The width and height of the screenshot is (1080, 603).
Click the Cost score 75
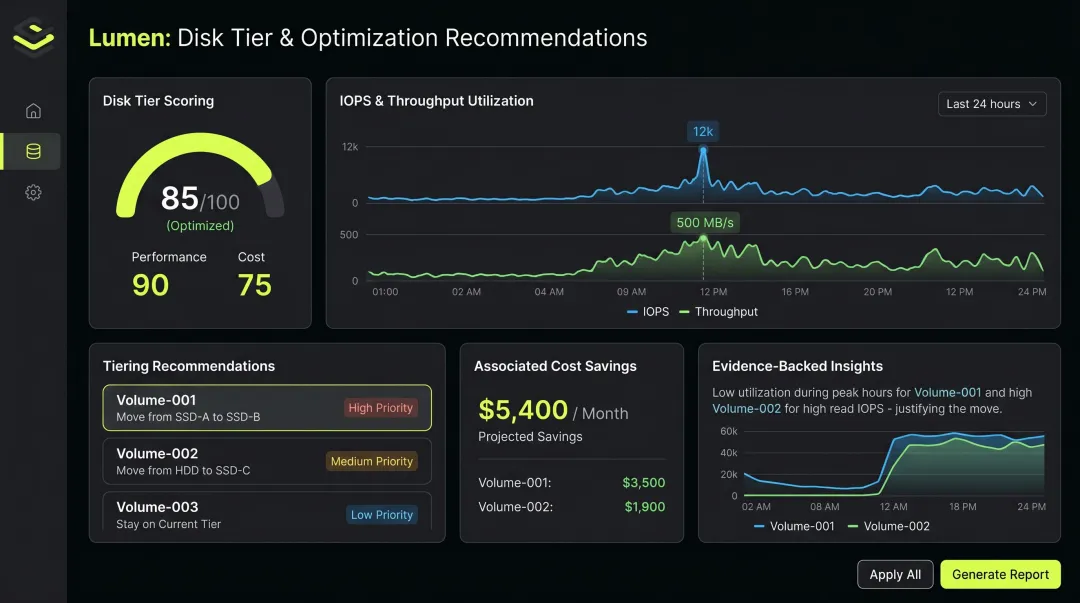coord(254,285)
